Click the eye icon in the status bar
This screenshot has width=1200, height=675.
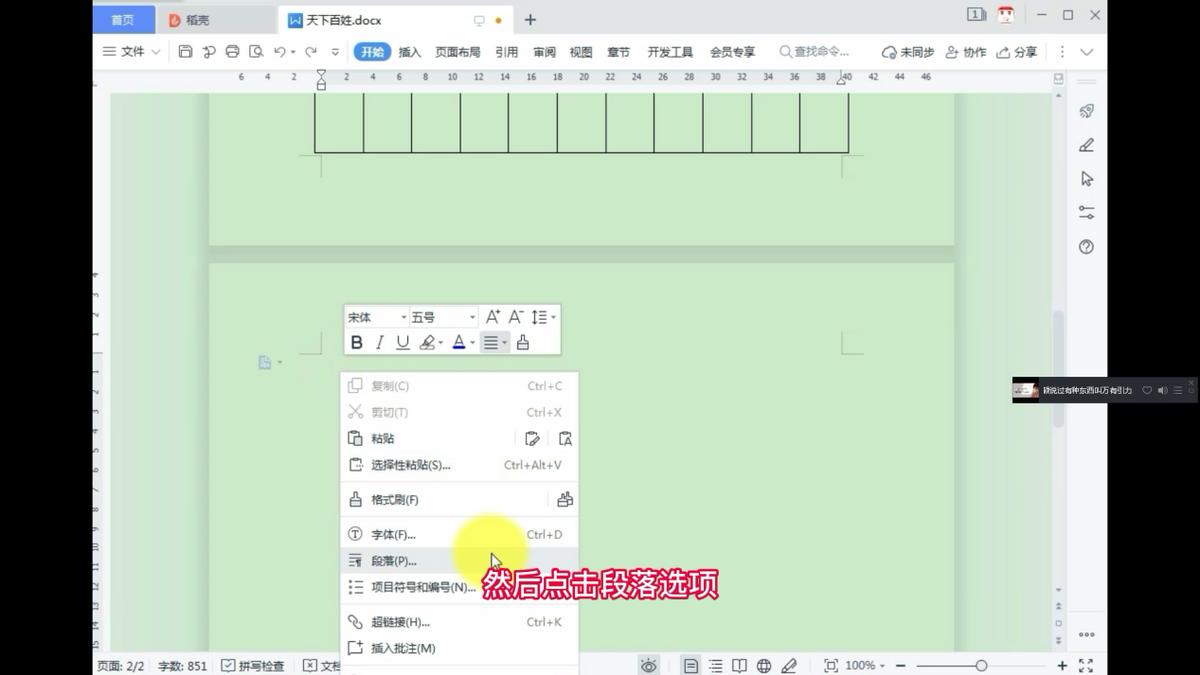[649, 665]
